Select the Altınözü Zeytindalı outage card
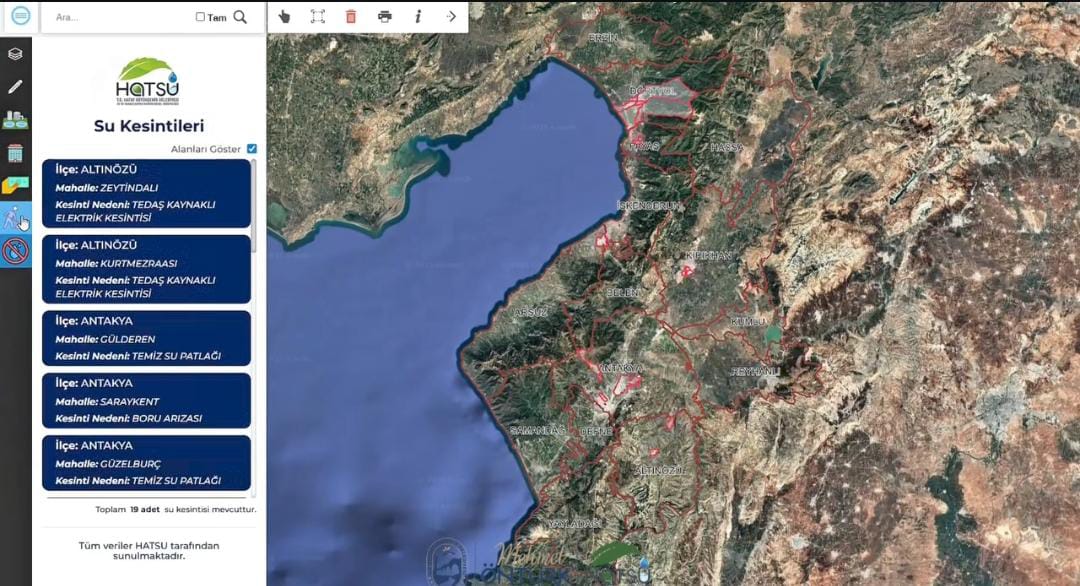The width and height of the screenshot is (1080, 586). pyautogui.click(x=146, y=193)
